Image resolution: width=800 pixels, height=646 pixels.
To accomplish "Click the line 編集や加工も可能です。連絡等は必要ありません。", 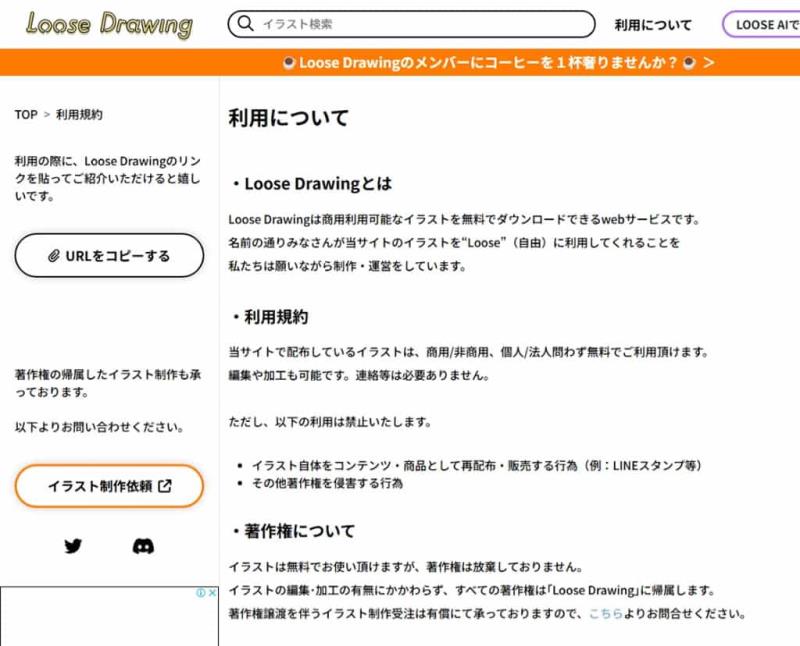I will coord(359,375).
